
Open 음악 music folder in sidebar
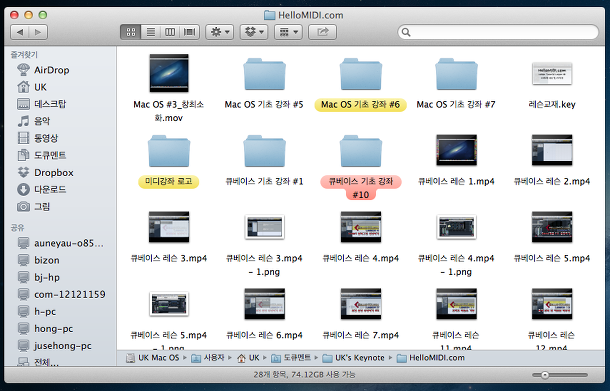(x=34, y=121)
